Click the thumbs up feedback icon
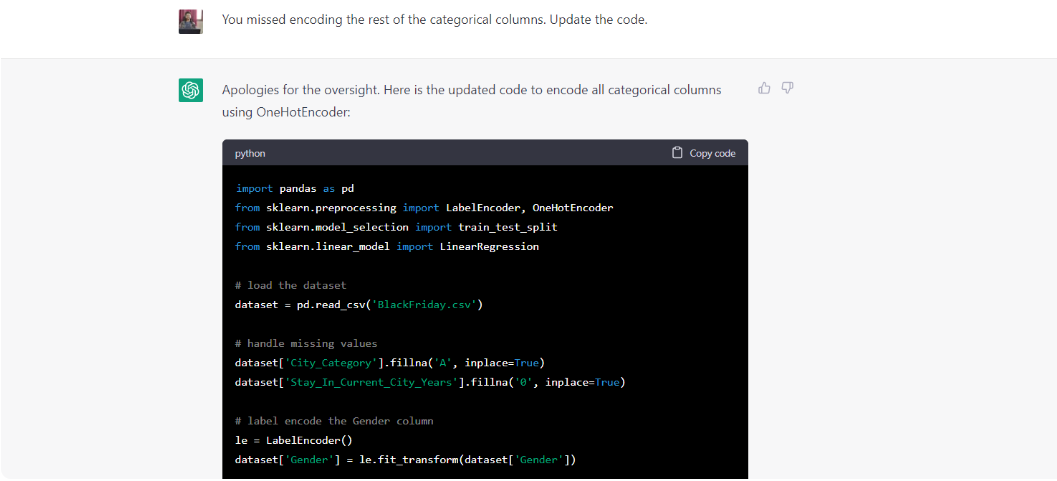Image resolution: width=1057 pixels, height=481 pixels. 764,88
